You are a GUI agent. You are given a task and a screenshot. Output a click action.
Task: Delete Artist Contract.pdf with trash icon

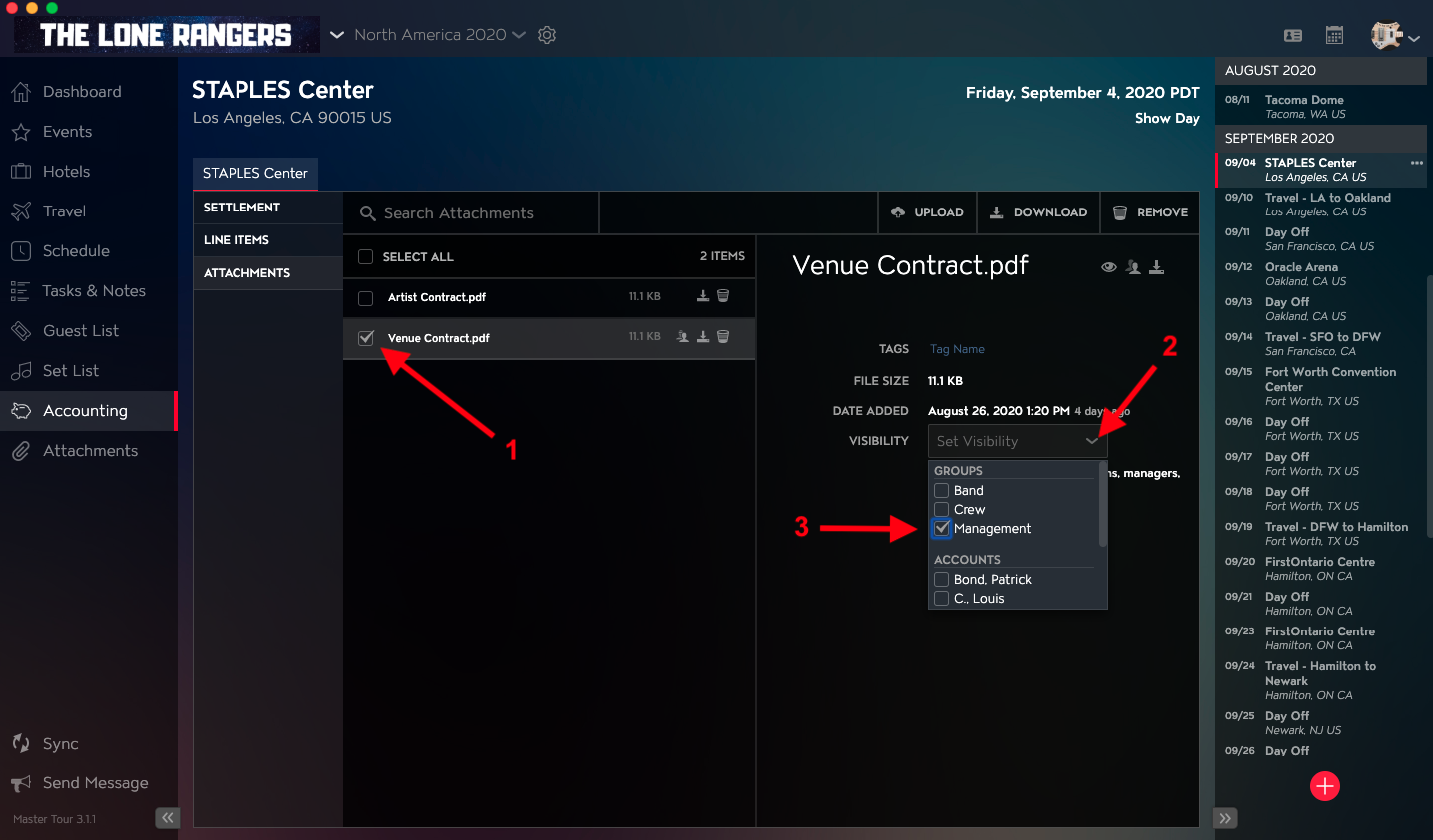pos(723,296)
